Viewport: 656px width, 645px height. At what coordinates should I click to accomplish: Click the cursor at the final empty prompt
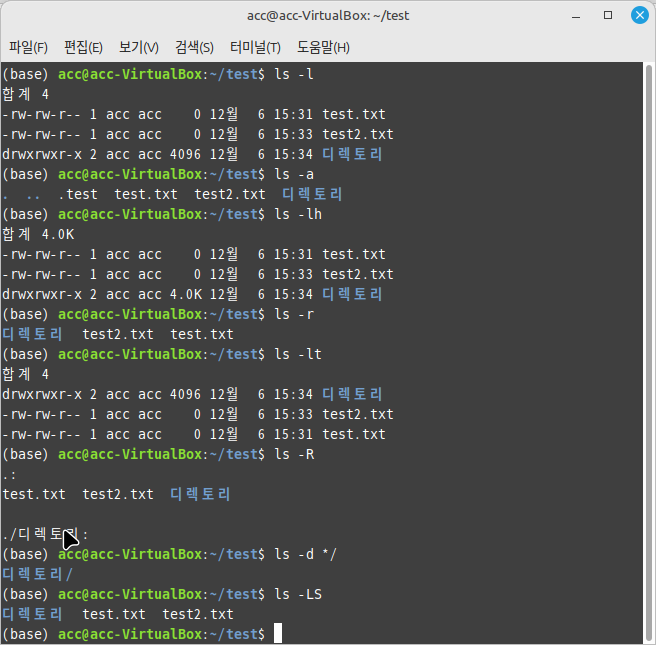pos(278,633)
